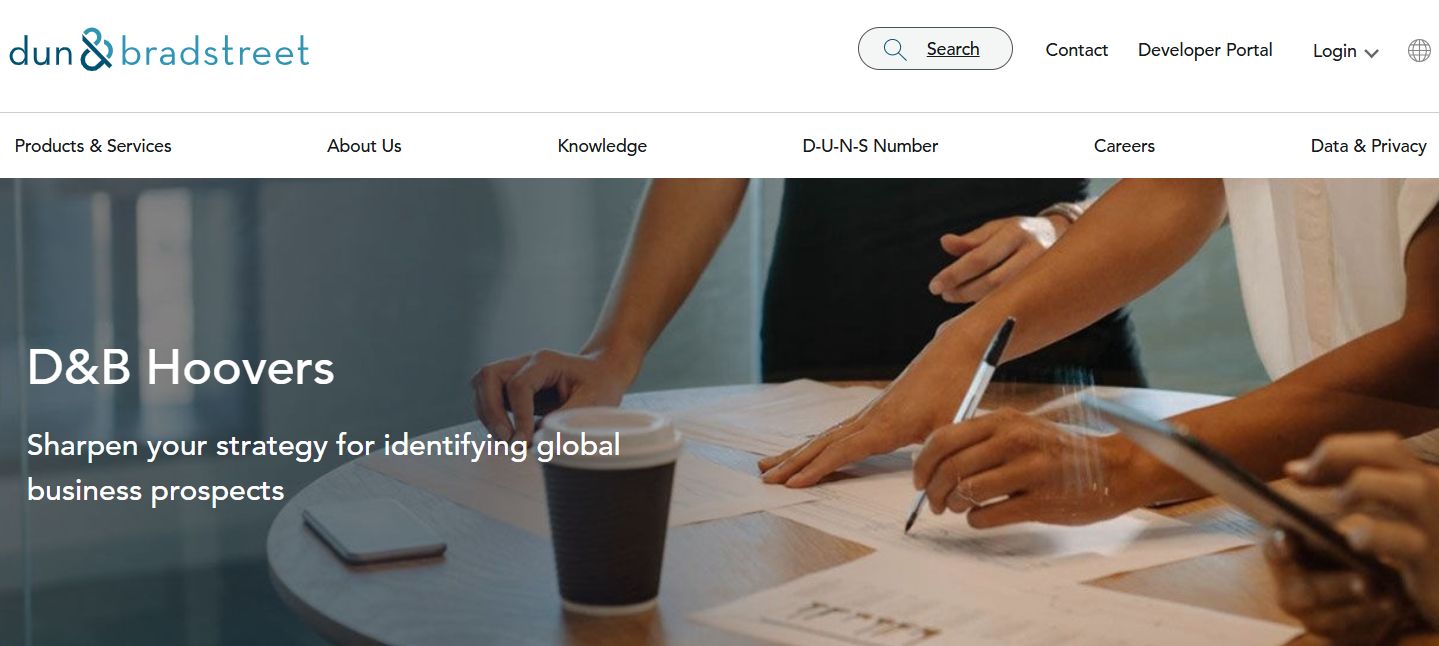
Task: Open the Developer Portal link
Action: [x=1205, y=50]
